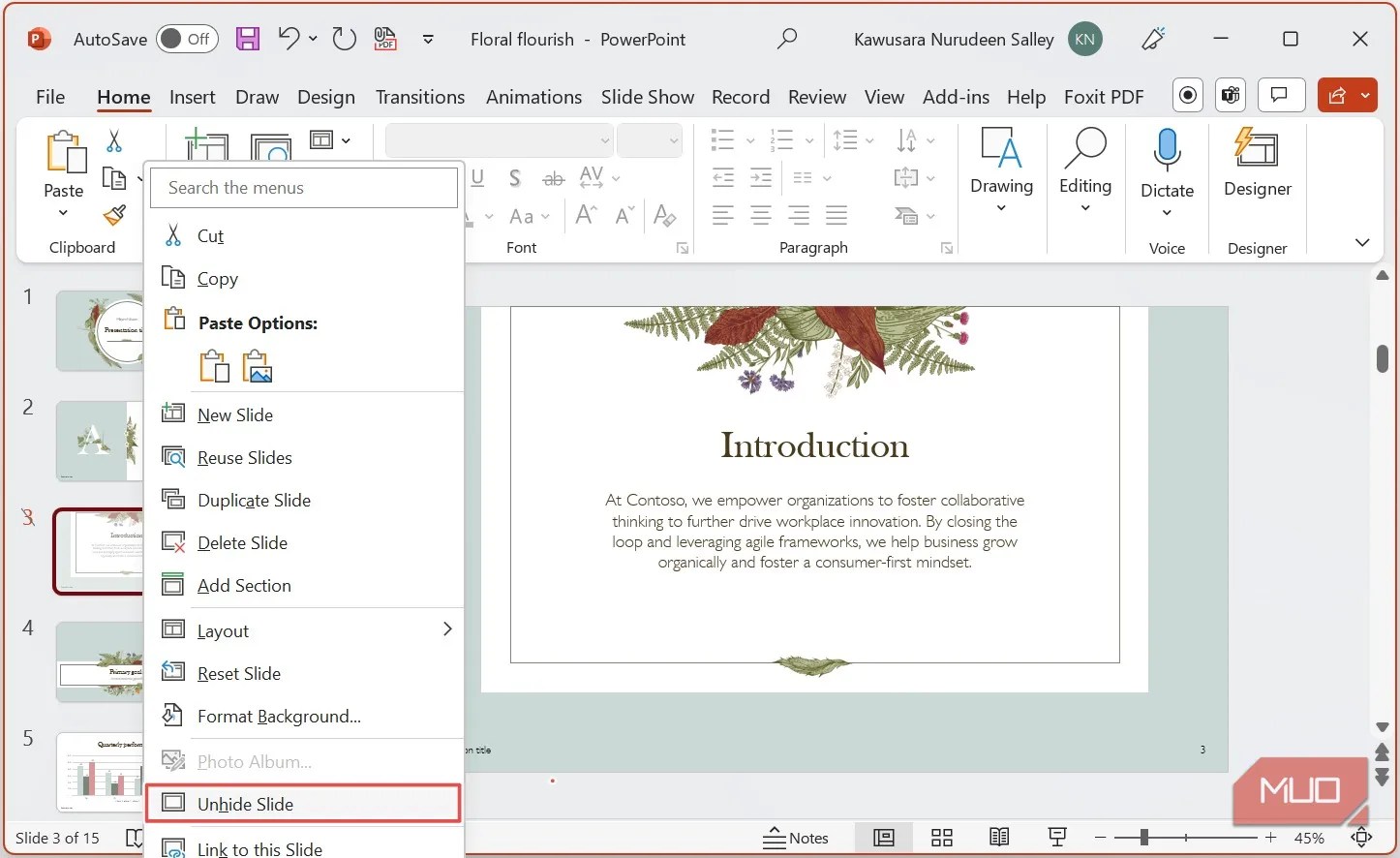This screenshot has height=858, width=1400.
Task: Open Reading View from status bar
Action: [999, 838]
